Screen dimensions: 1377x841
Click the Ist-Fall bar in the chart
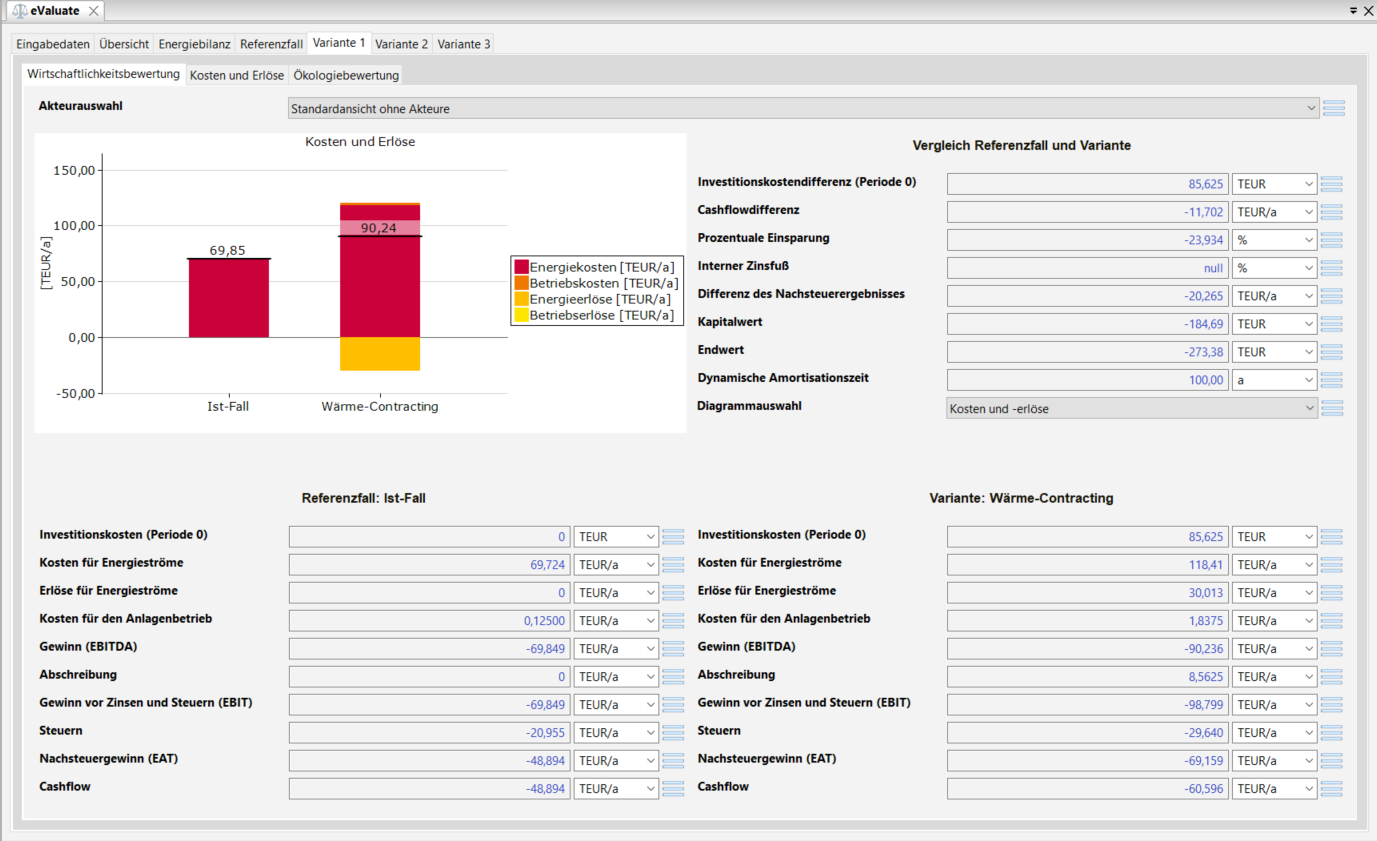229,298
